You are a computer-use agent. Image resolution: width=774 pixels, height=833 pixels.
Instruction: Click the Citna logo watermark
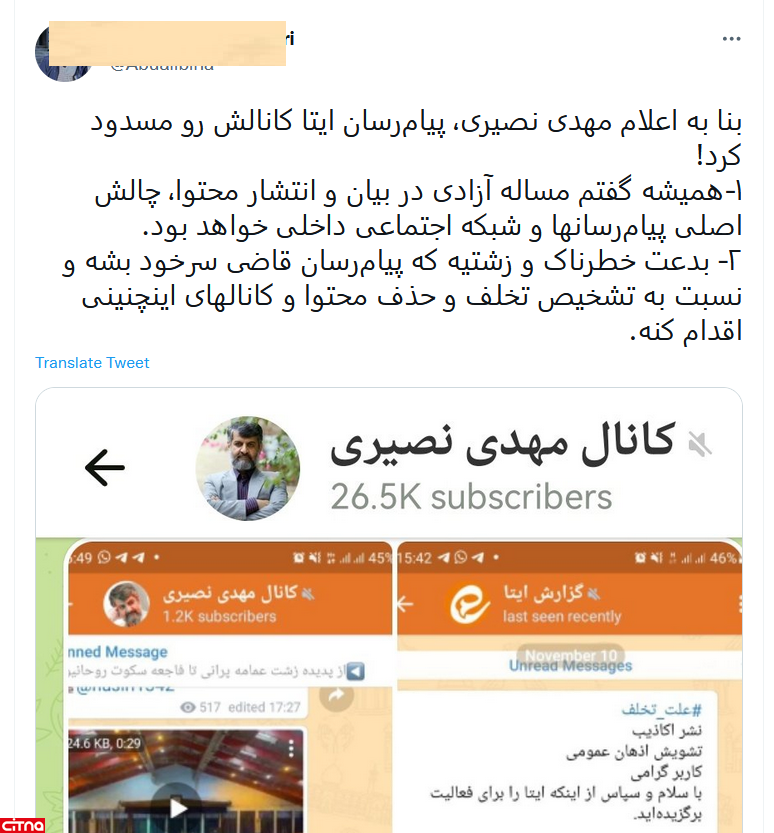tap(22, 825)
